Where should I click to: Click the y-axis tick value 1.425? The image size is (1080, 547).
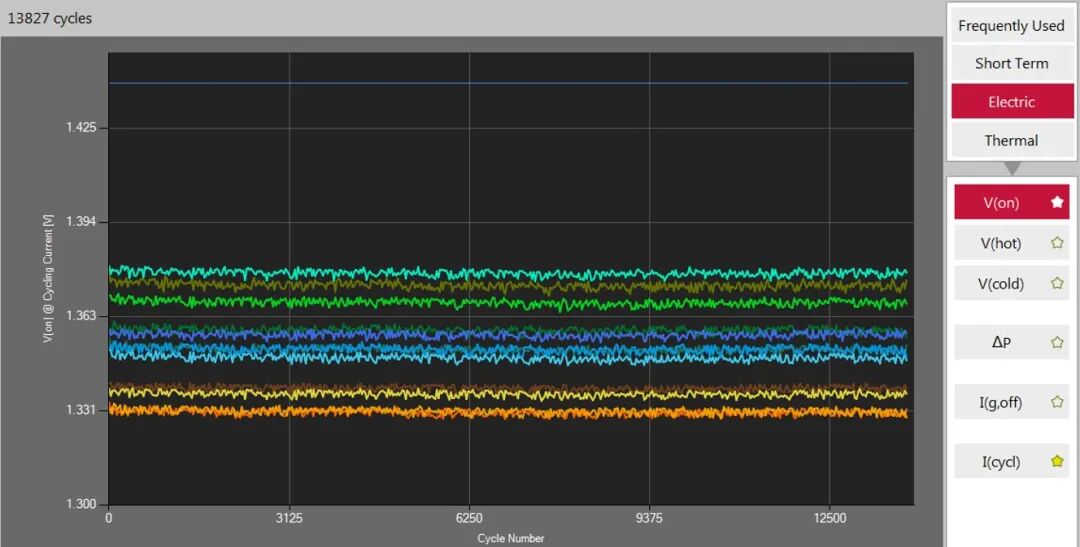(81, 128)
